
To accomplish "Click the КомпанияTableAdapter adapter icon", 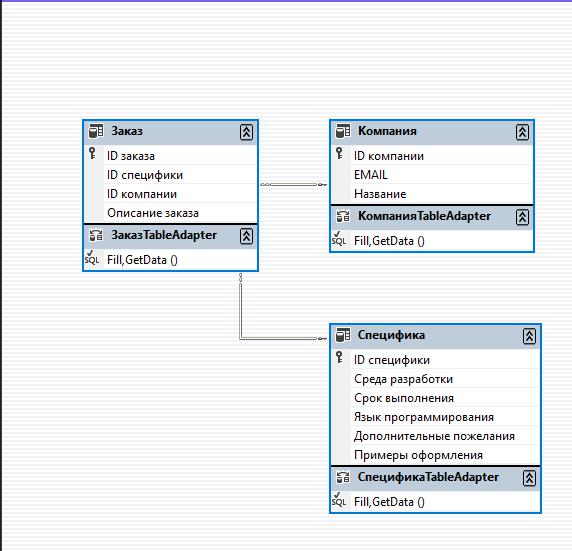I will pyautogui.click(x=343, y=216).
